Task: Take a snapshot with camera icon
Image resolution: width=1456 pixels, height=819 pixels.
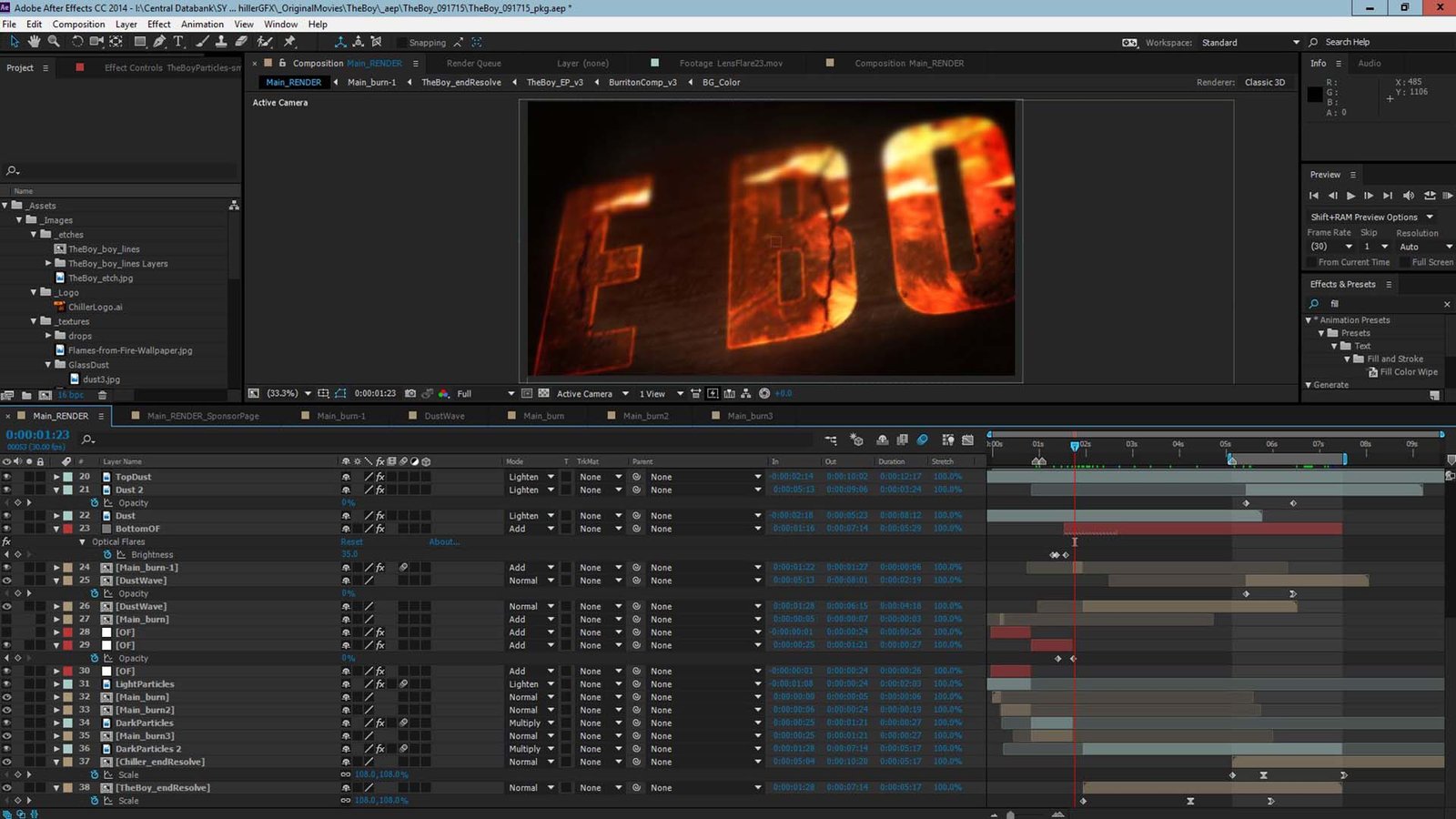Action: pos(410,394)
